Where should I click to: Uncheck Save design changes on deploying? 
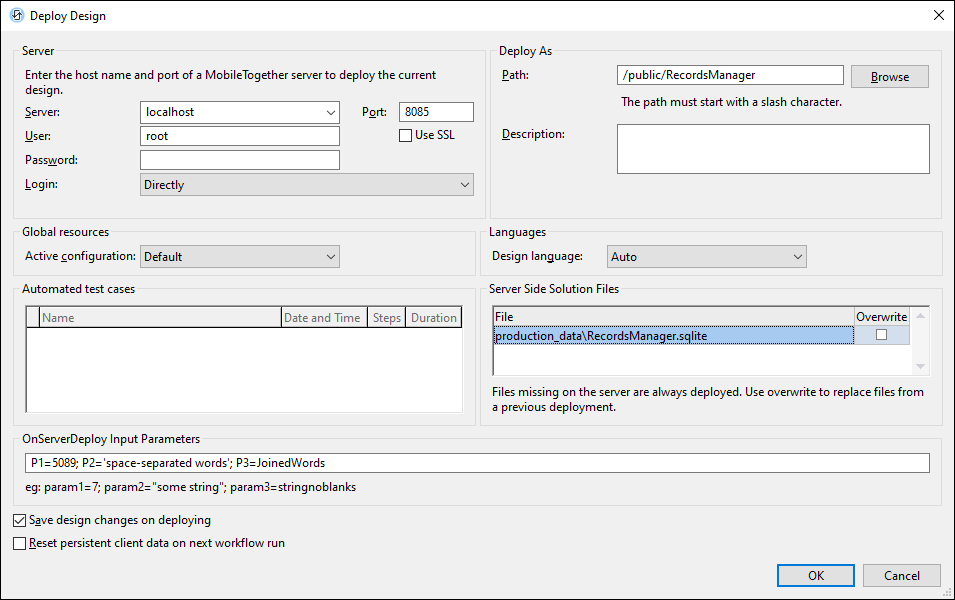[20, 520]
